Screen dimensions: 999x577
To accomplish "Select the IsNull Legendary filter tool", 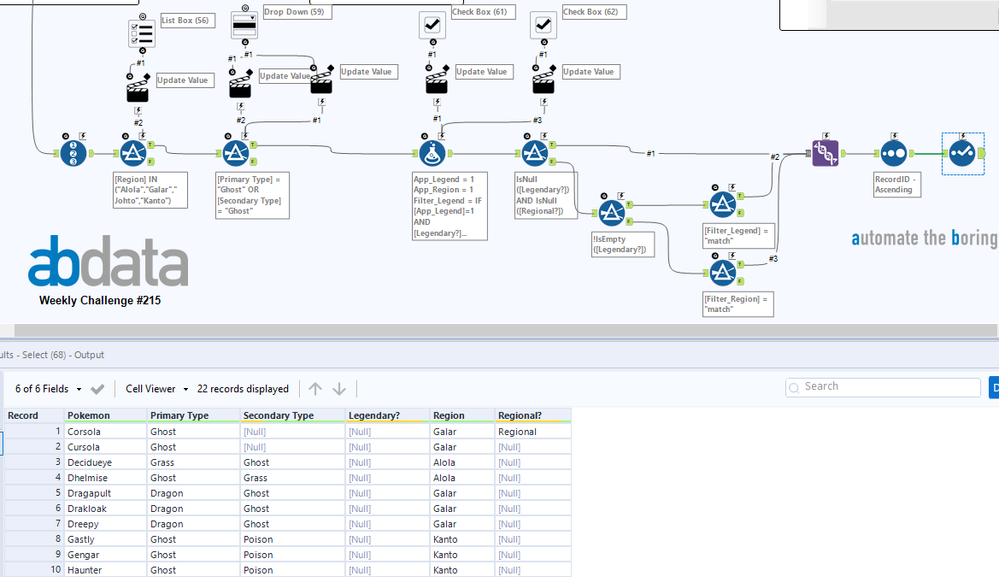I will [x=535, y=153].
